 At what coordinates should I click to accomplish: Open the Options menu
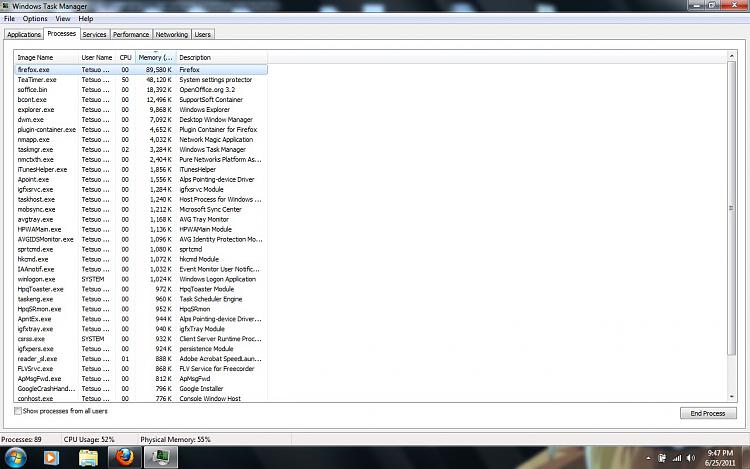(x=35, y=19)
